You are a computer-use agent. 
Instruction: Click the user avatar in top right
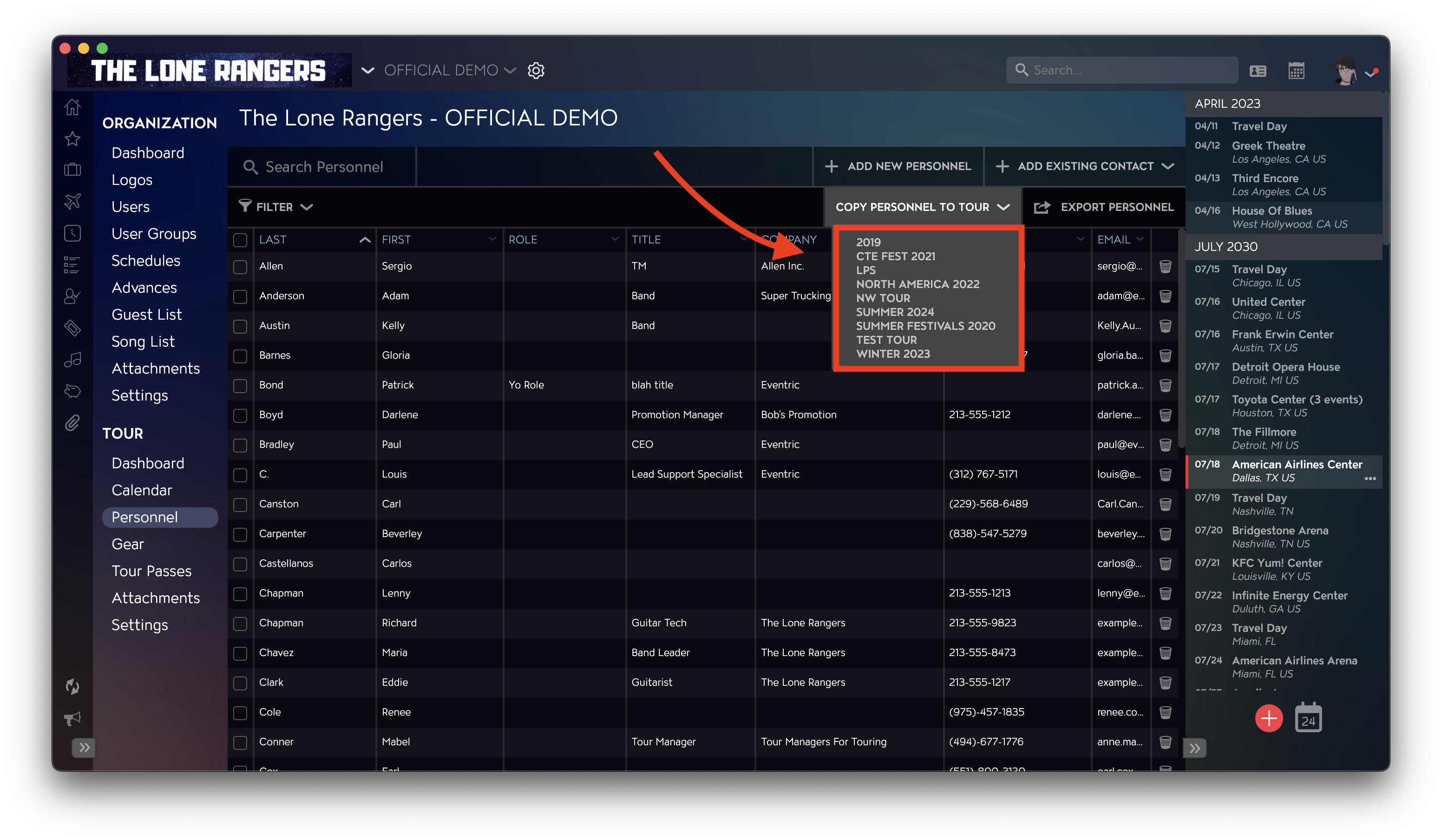pyautogui.click(x=1346, y=71)
